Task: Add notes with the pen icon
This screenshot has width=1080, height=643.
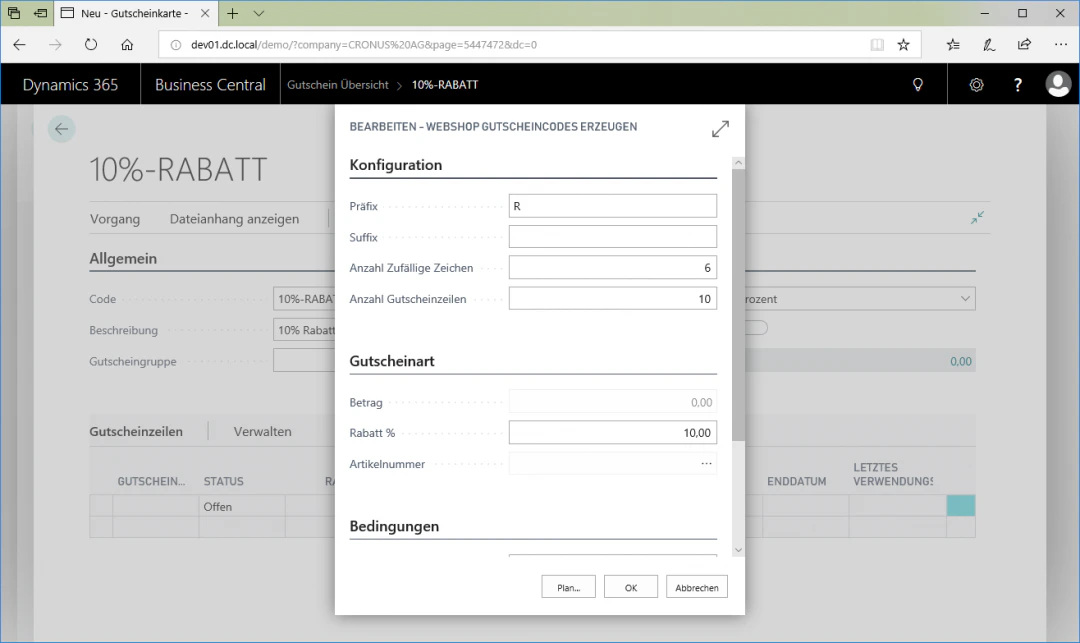Action: click(x=988, y=45)
